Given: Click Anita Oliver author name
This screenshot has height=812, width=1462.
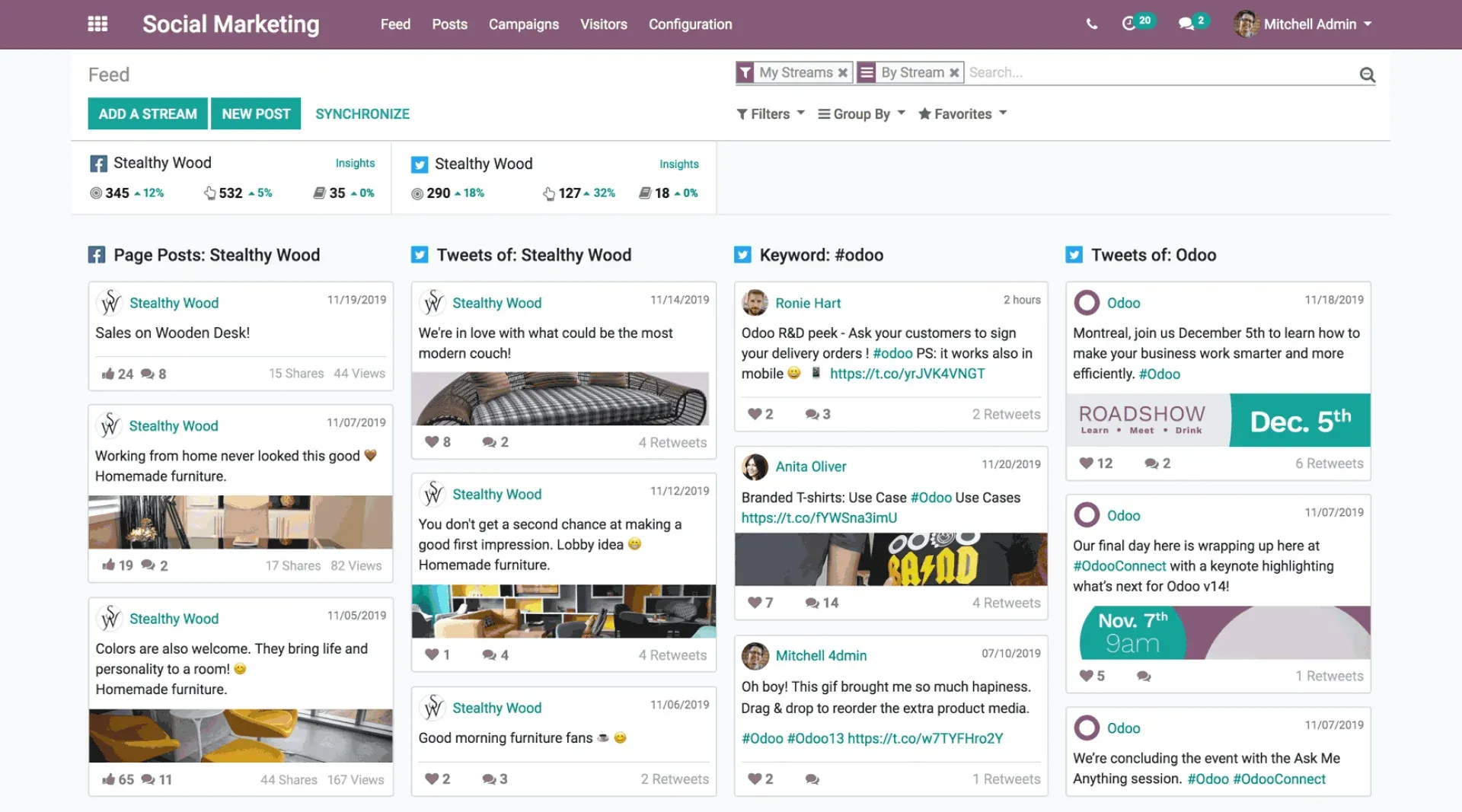Looking at the screenshot, I should (x=810, y=467).
